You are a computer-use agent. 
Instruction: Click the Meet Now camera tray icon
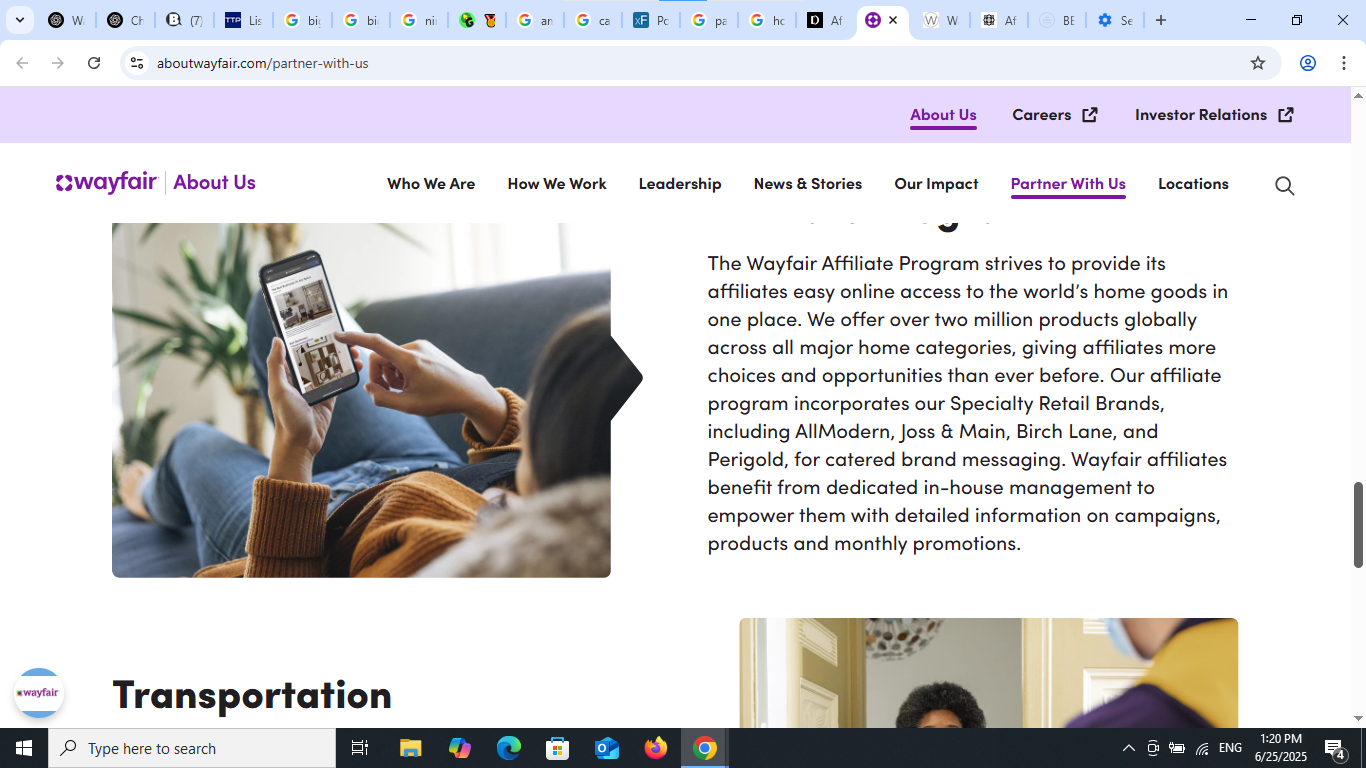click(x=1153, y=748)
